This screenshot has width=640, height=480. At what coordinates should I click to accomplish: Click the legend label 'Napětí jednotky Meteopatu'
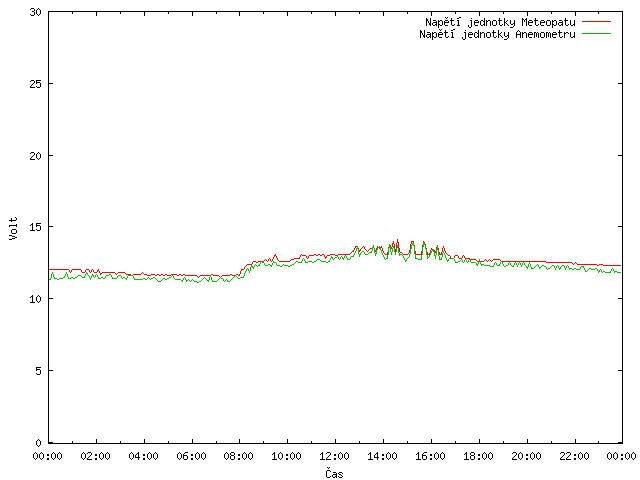click(x=500, y=22)
